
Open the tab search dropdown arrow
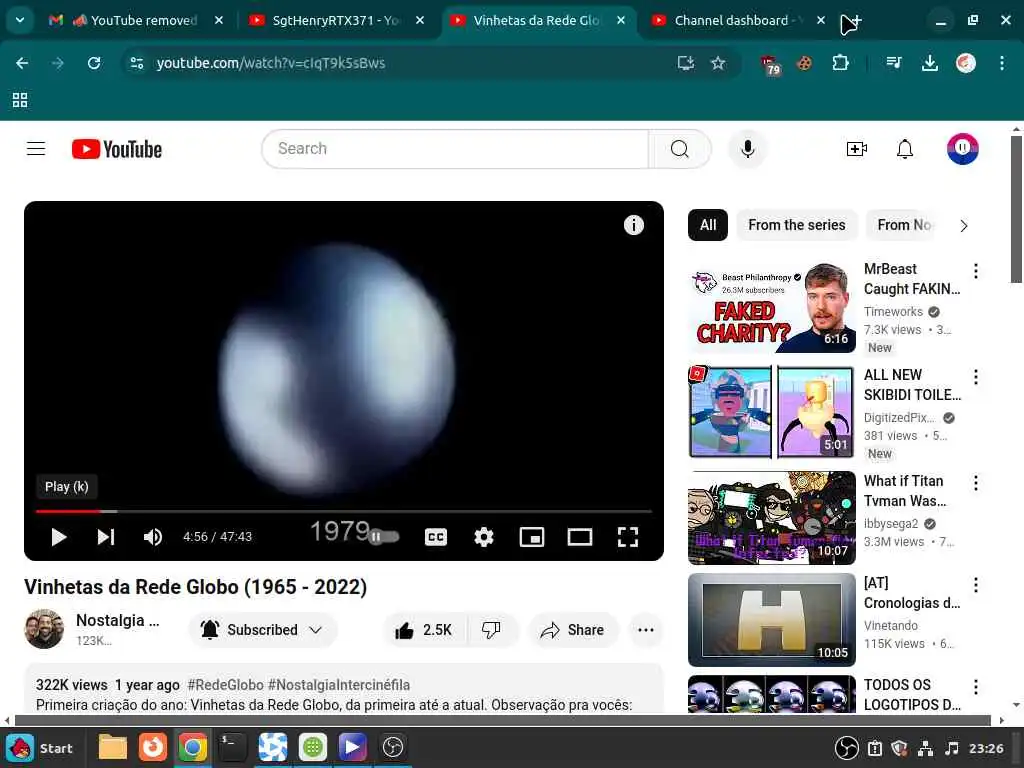click(x=20, y=20)
